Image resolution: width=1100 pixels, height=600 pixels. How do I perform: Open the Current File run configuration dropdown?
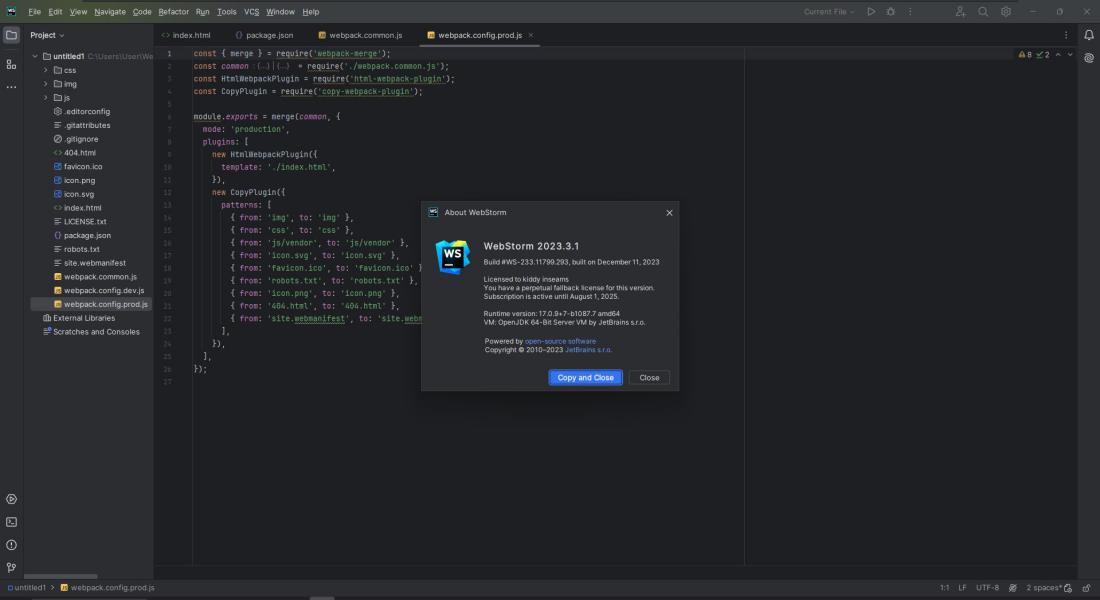point(829,12)
